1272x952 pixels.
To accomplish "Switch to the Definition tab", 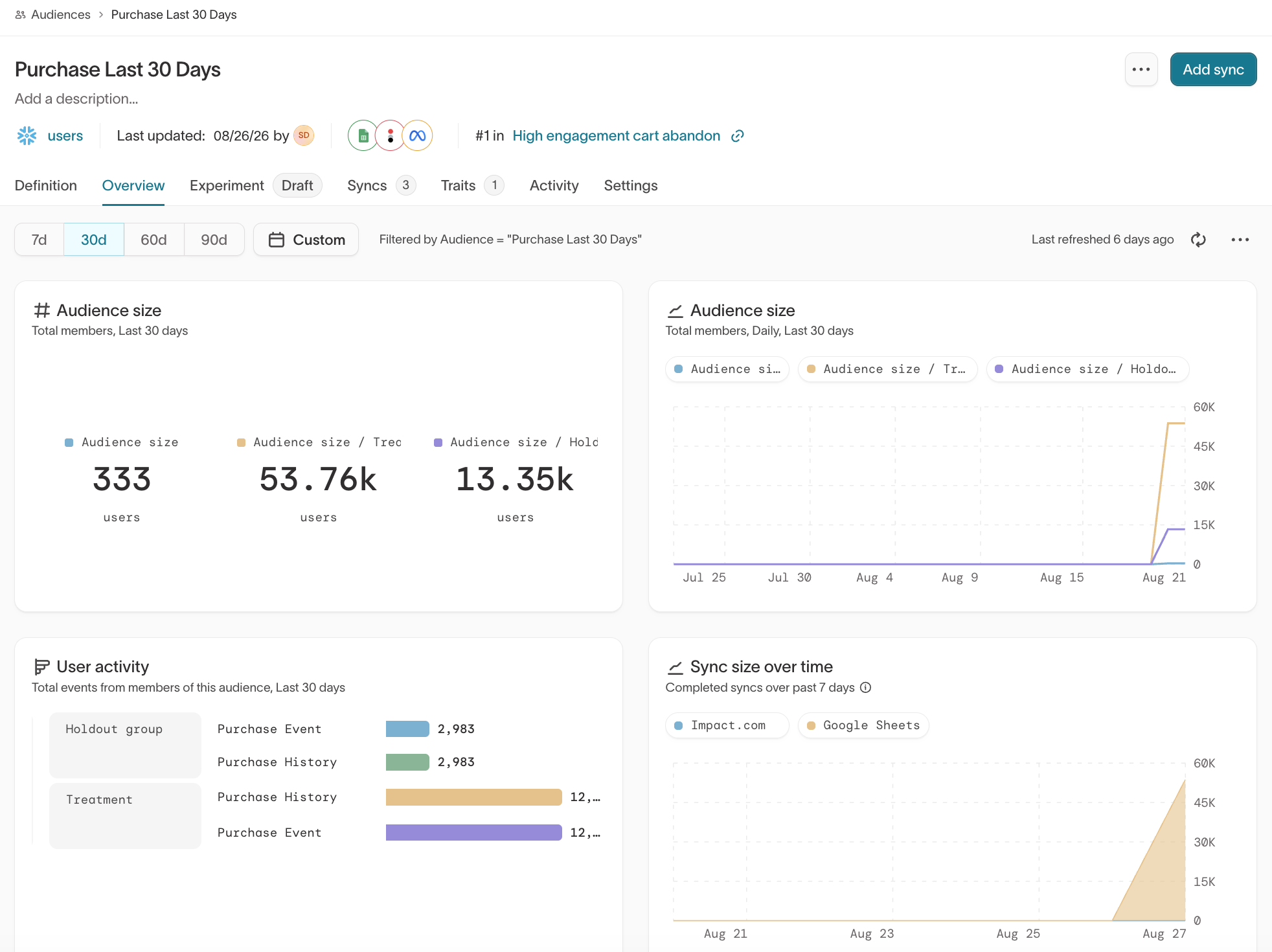I will click(46, 186).
